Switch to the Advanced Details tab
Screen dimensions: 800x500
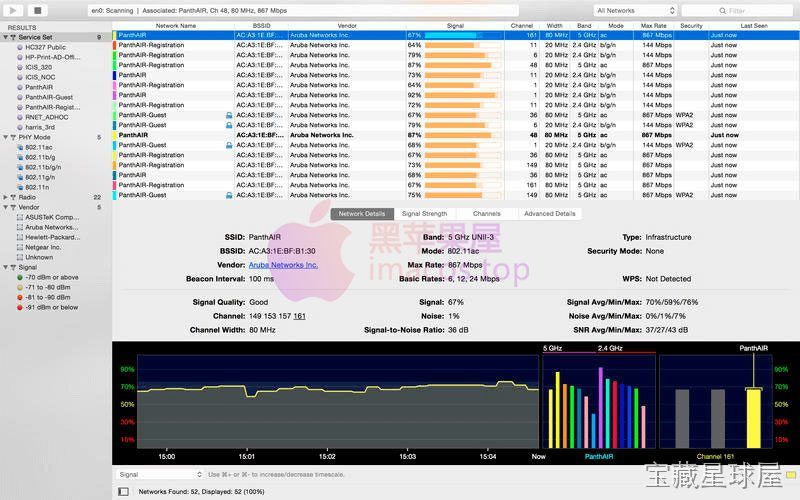tap(549, 214)
